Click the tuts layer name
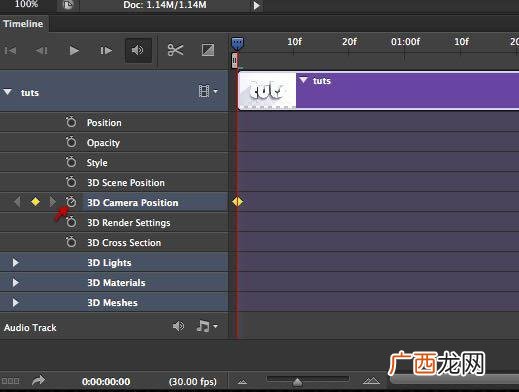This screenshot has height=392, width=519. tap(30, 93)
